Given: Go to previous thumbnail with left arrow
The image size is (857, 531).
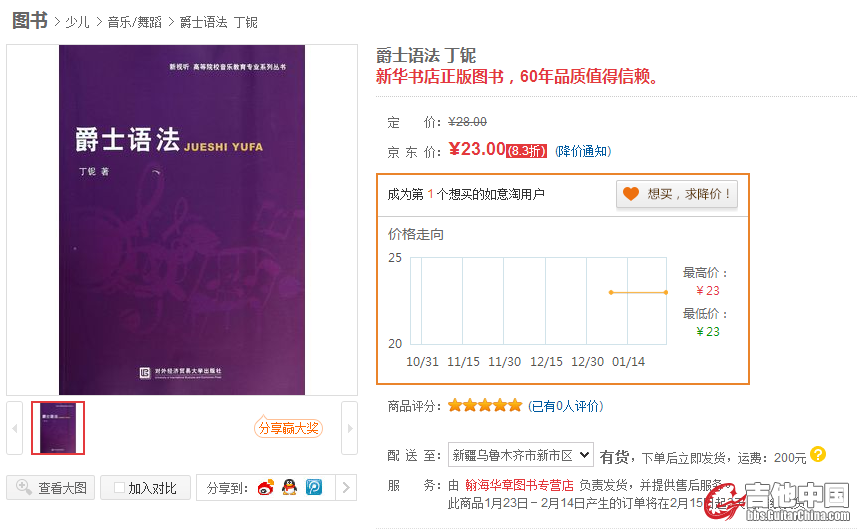Looking at the screenshot, I should point(14,428).
